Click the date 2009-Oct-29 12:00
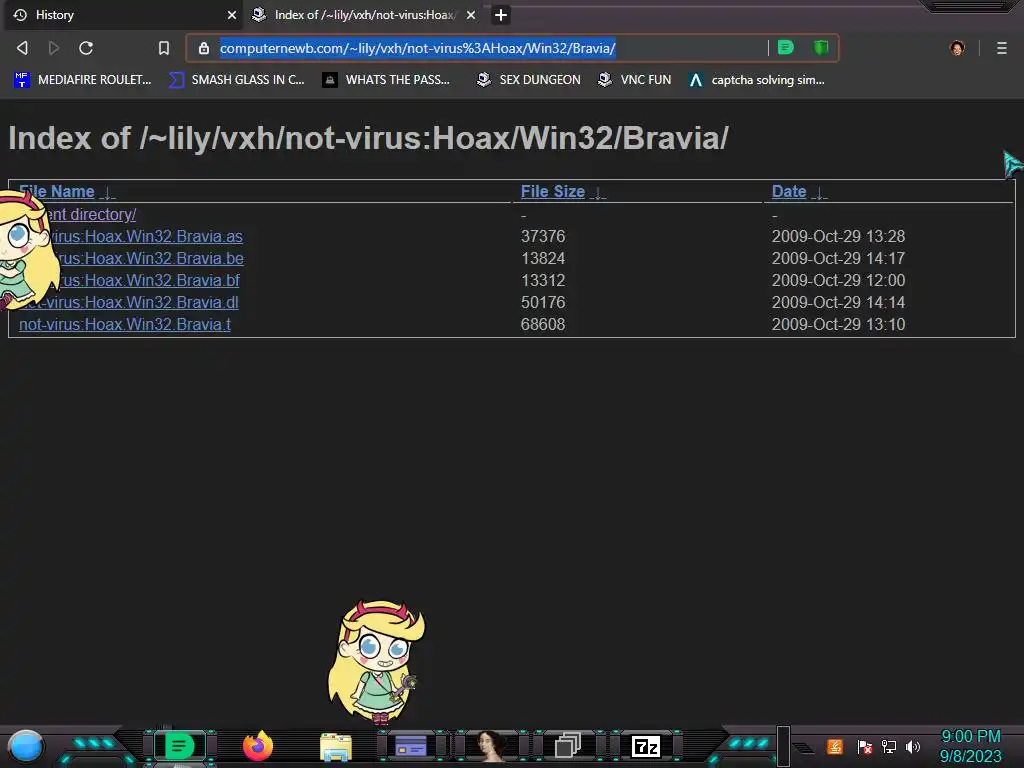 [839, 280]
